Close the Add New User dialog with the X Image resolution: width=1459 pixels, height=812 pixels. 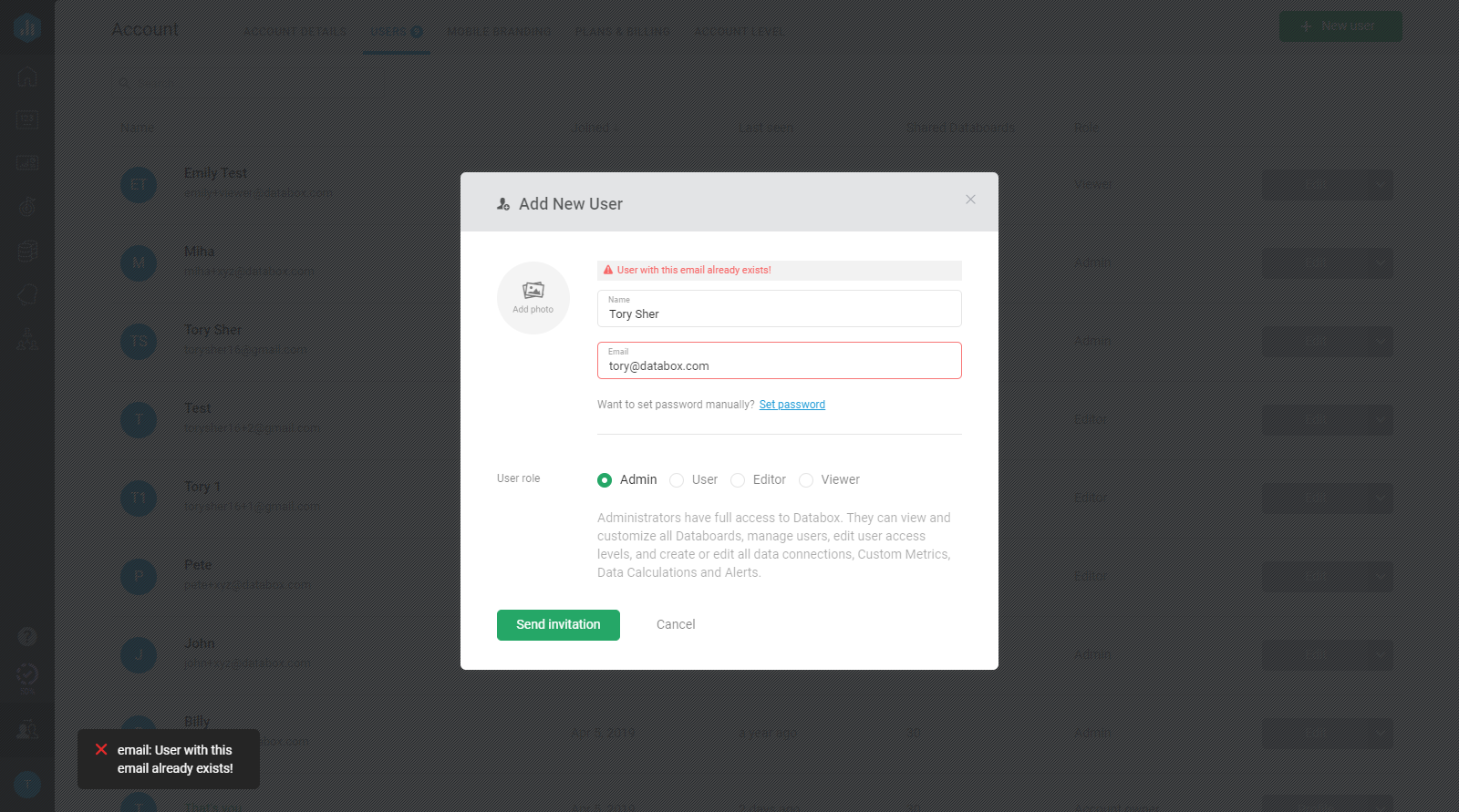coord(970,200)
